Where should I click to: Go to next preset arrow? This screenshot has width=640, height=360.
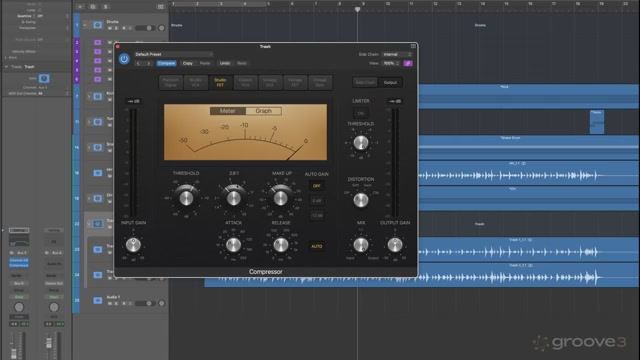click(148, 63)
